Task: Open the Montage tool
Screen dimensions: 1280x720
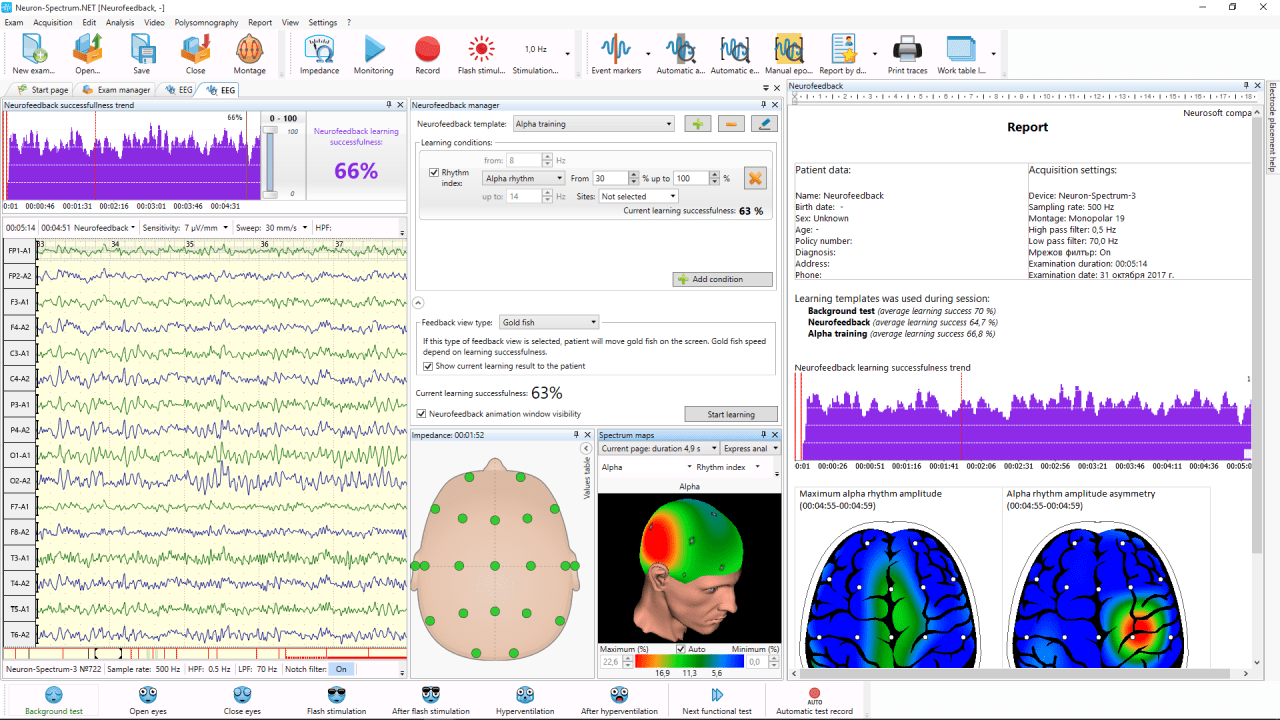Action: (x=249, y=52)
